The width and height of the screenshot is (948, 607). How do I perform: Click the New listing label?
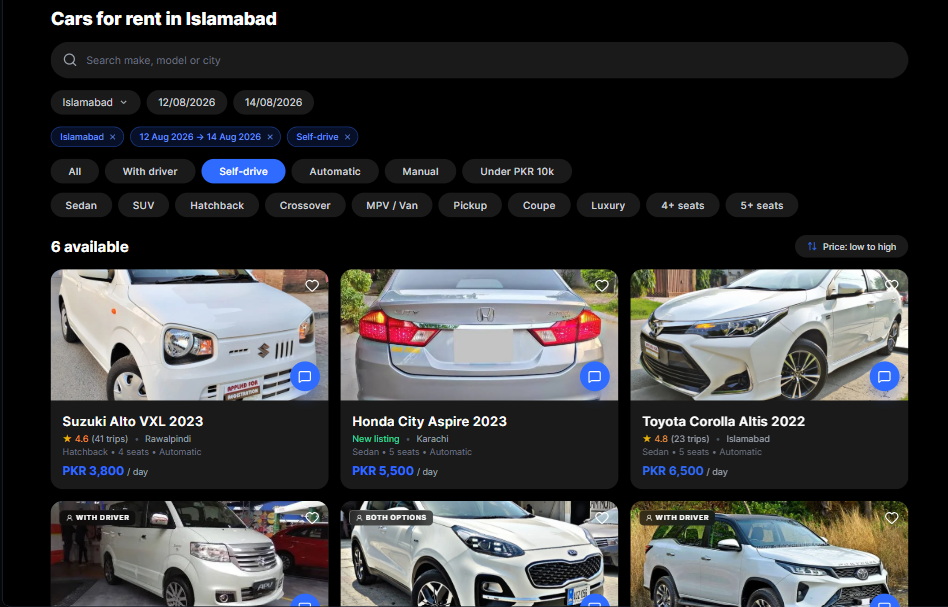(375, 439)
